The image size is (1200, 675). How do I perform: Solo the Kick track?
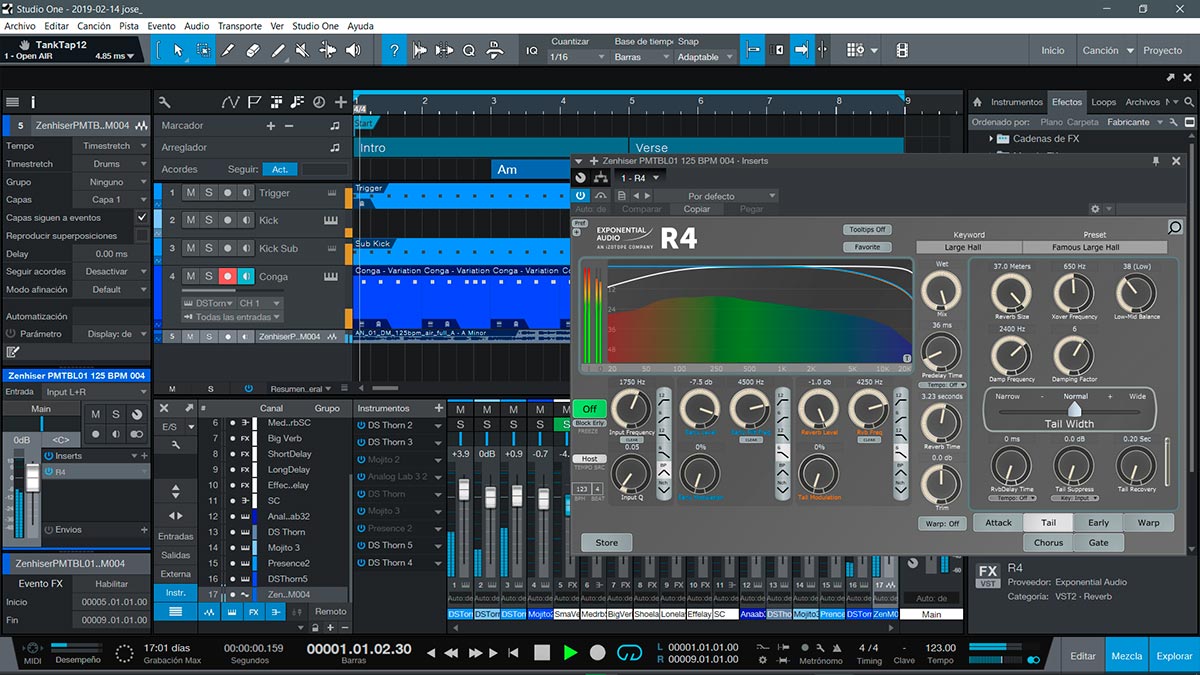(x=209, y=220)
